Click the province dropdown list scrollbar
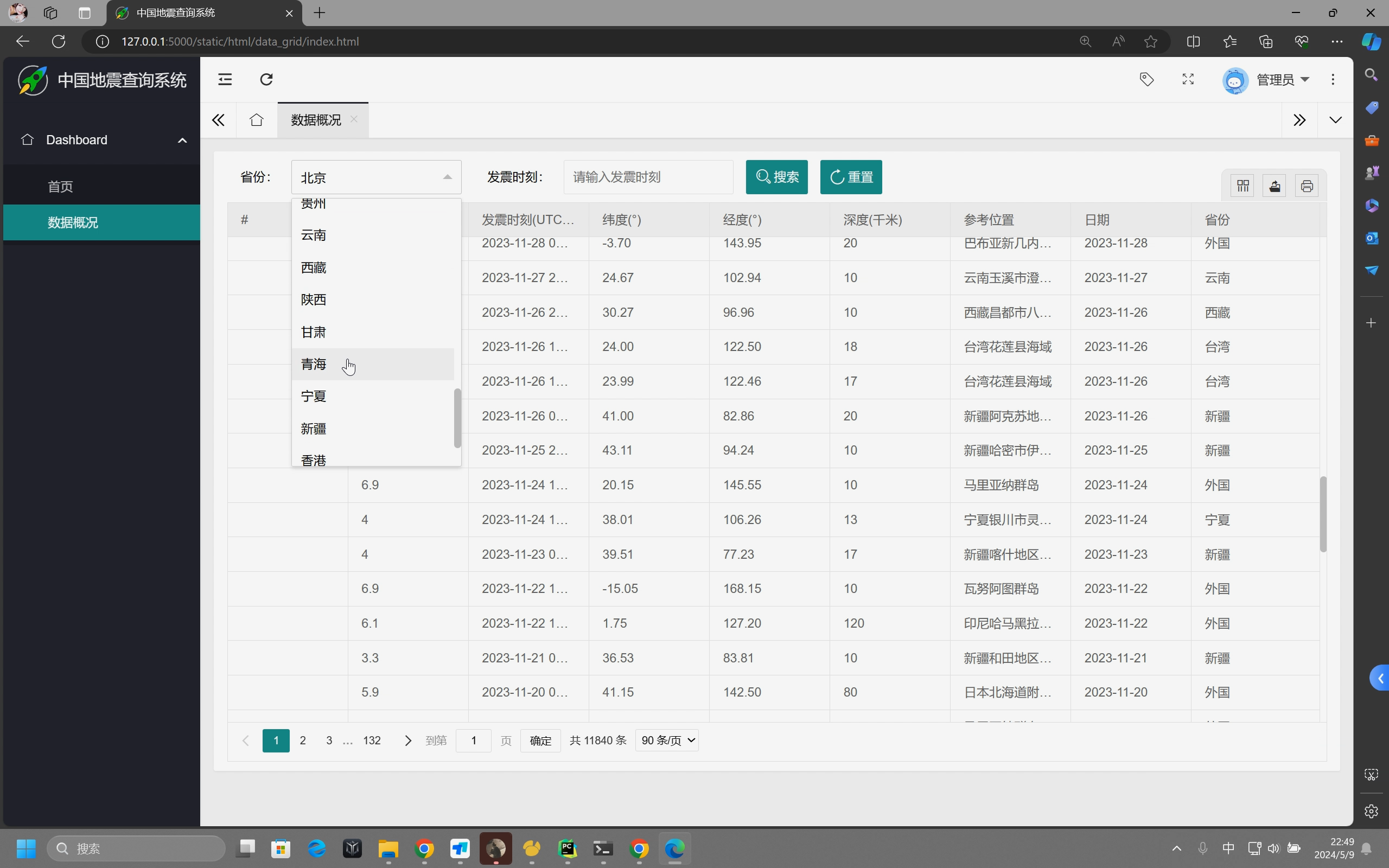Screen dimensions: 1389x868 coord(457,418)
